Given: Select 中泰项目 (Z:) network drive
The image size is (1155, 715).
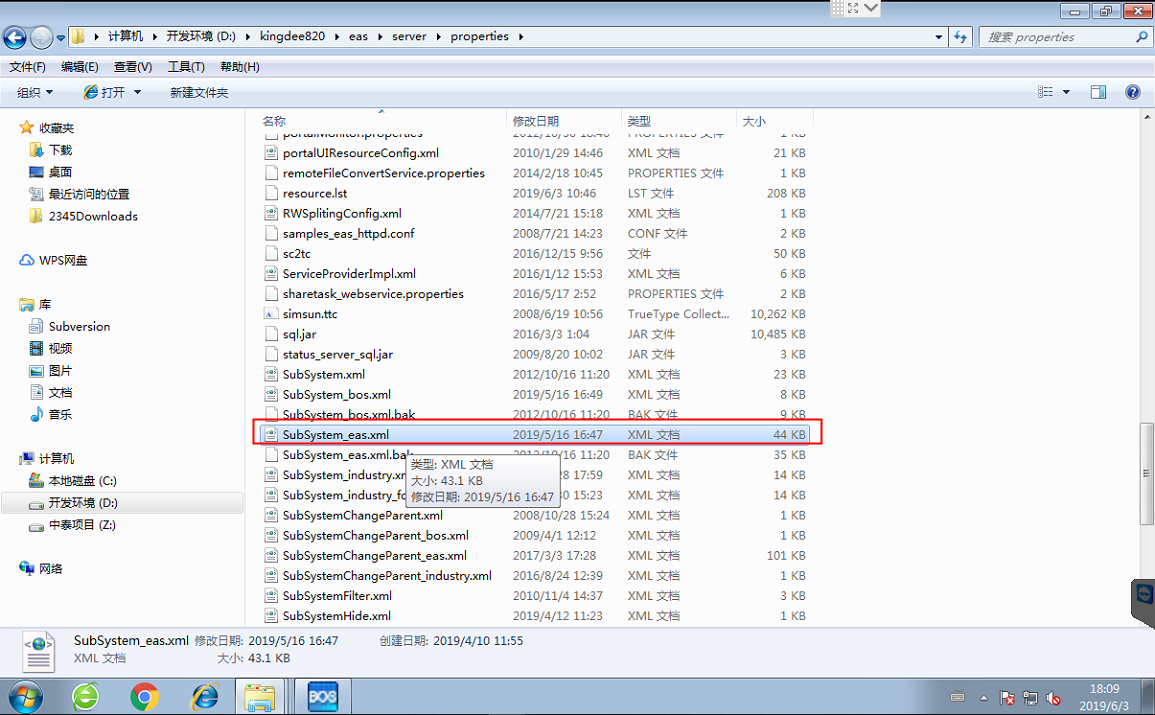Looking at the screenshot, I should [x=72, y=525].
